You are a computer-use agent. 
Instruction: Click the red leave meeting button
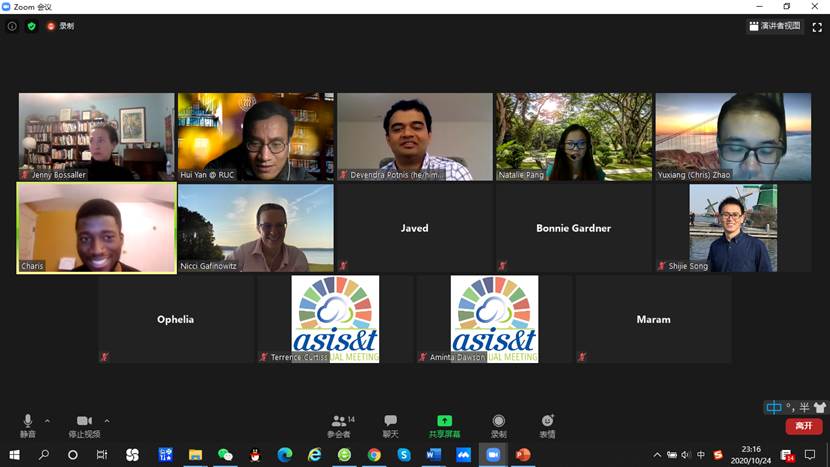804,426
